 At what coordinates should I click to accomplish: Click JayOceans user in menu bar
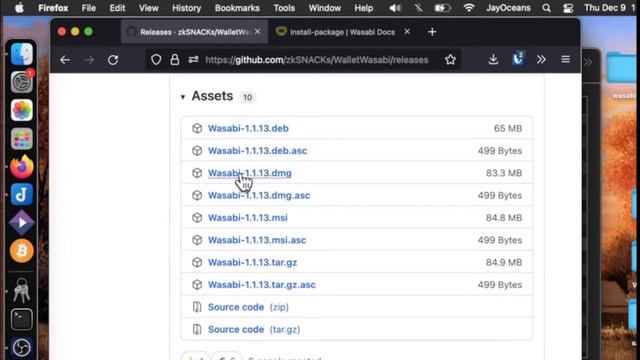508,8
